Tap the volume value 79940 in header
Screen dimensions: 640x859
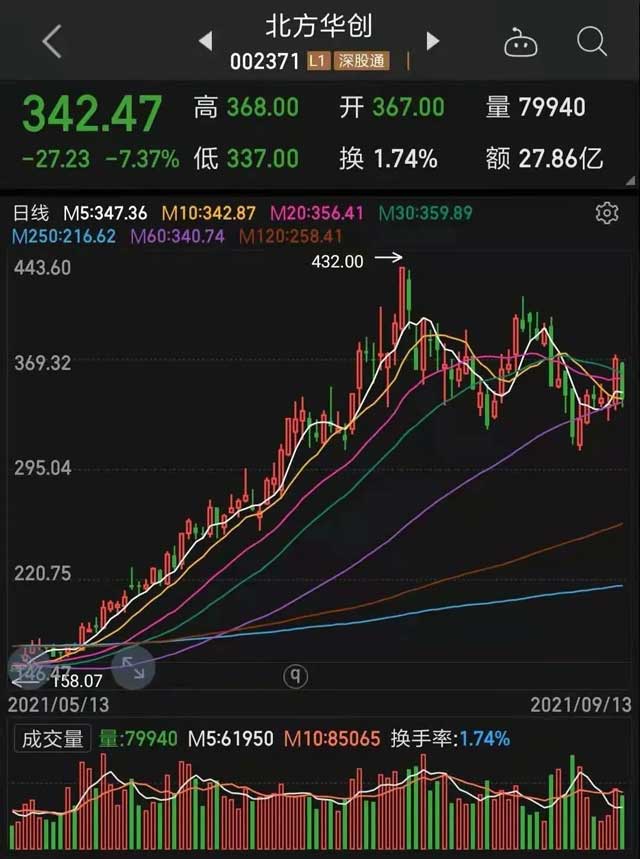(x=552, y=107)
